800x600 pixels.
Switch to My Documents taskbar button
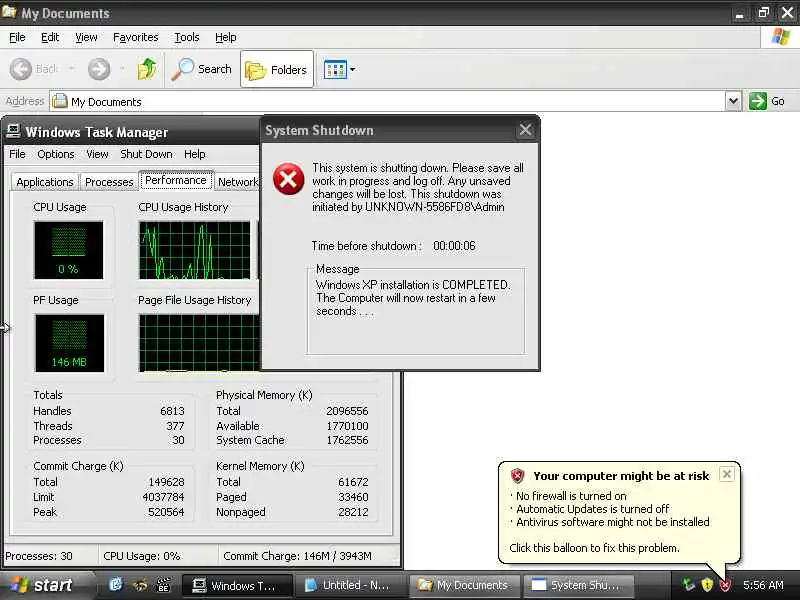(x=465, y=586)
